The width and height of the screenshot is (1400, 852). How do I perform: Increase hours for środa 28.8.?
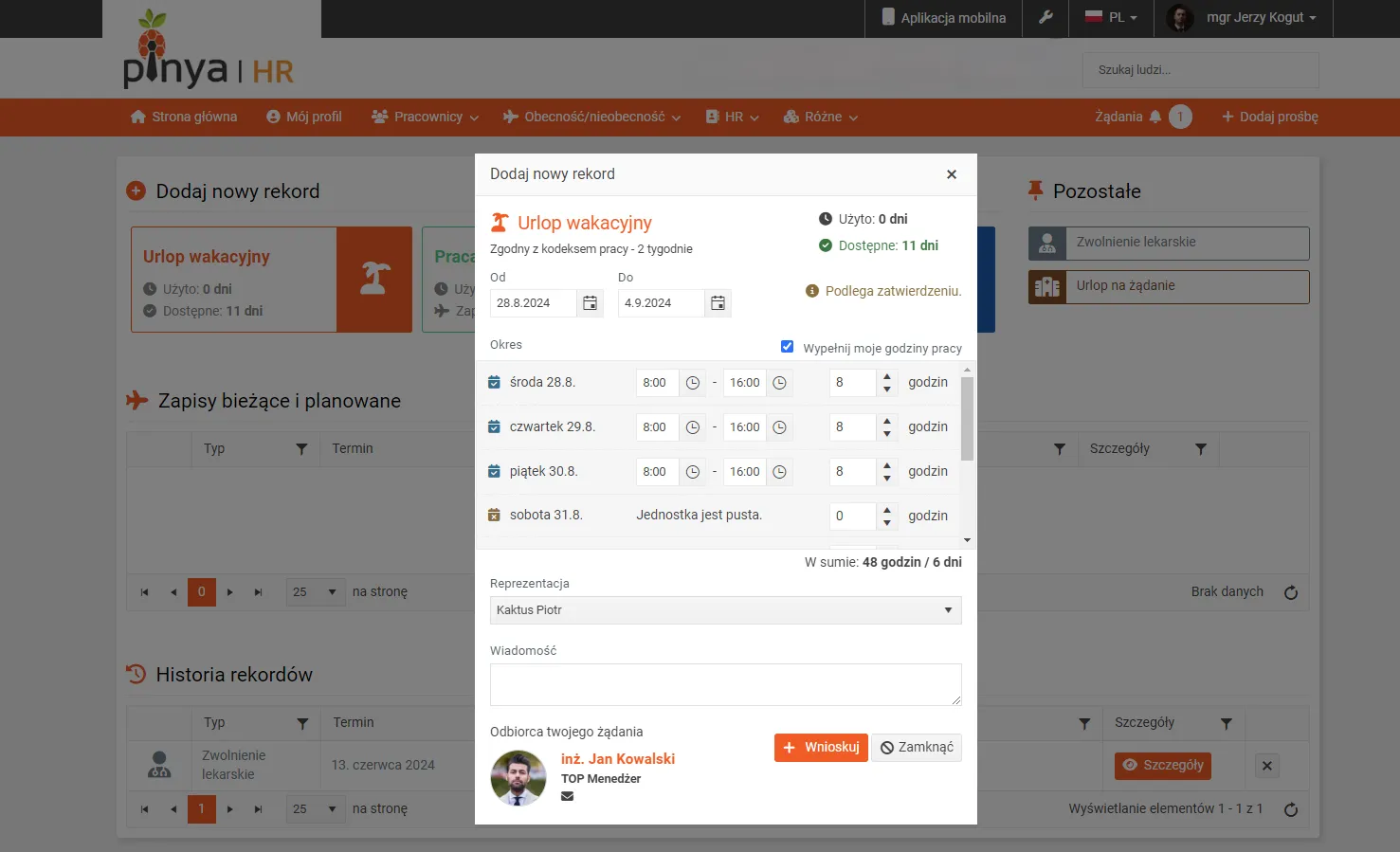coord(887,377)
